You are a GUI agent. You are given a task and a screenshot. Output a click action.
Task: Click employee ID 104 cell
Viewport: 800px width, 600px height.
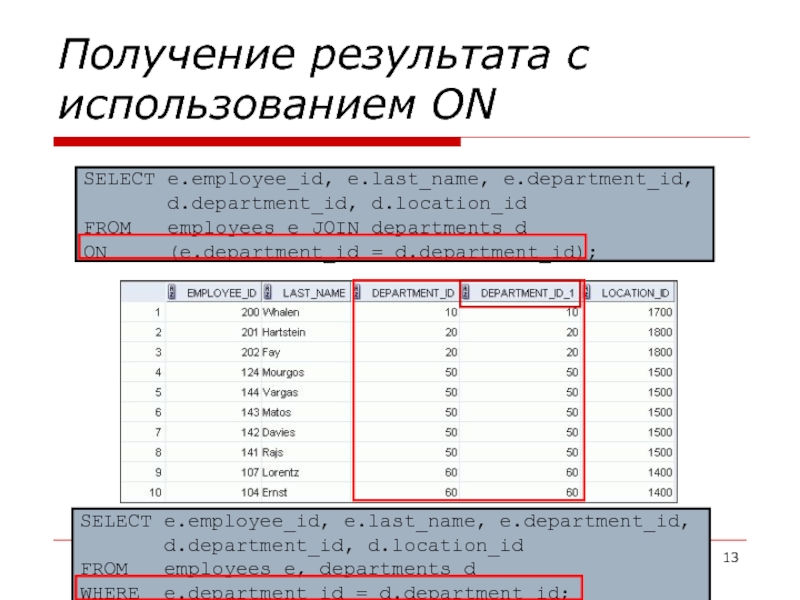pyautogui.click(x=214, y=492)
